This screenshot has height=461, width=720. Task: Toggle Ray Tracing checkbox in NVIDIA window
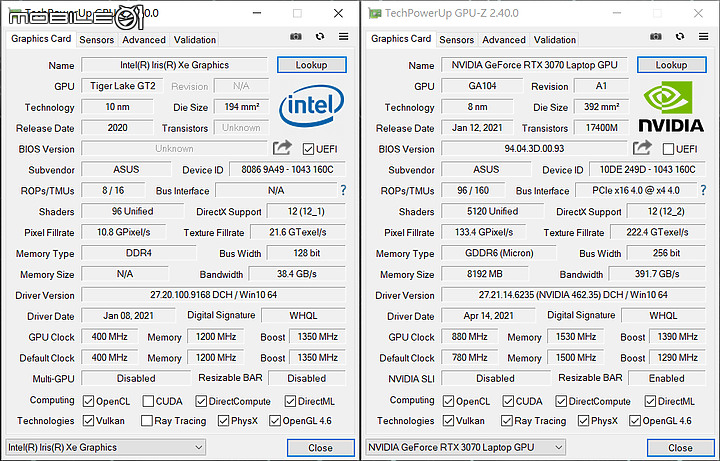click(x=506, y=421)
